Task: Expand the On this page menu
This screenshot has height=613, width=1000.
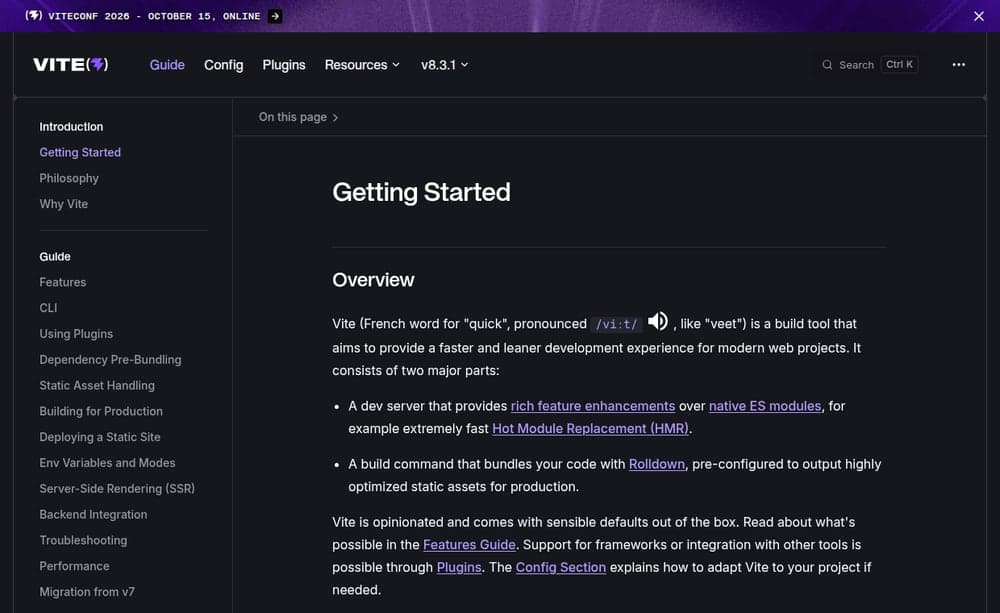Action: (x=298, y=117)
